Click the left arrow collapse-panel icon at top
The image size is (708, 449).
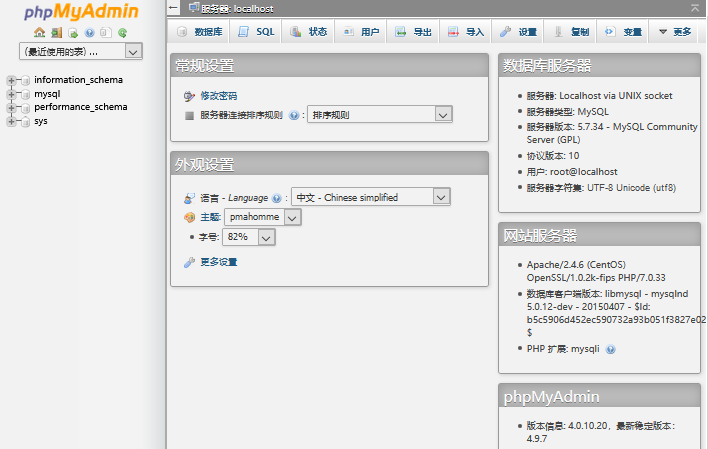coord(173,8)
